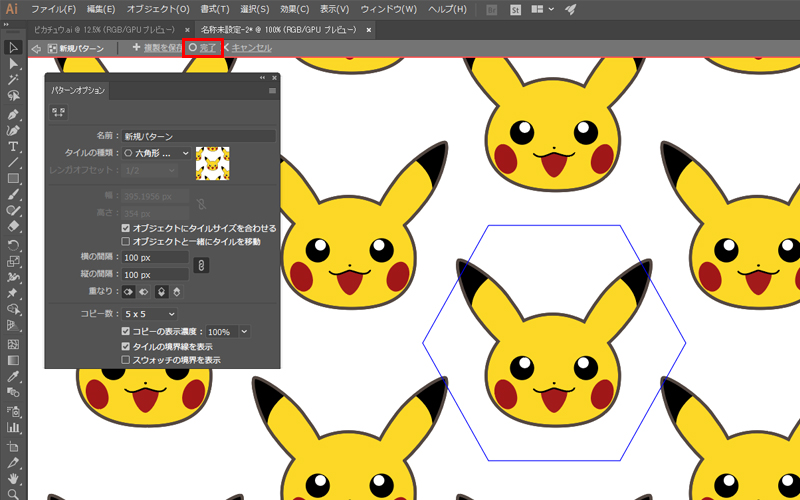Viewport: 800px width, 500px height.
Task: Select the Mesh tool
Action: [13, 344]
